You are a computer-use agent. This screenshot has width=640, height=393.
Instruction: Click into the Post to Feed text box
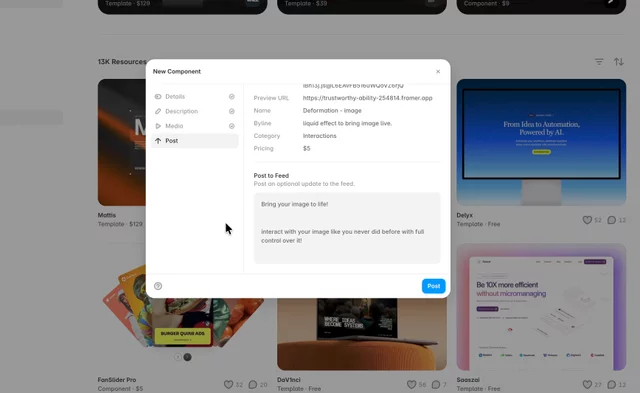click(x=347, y=228)
